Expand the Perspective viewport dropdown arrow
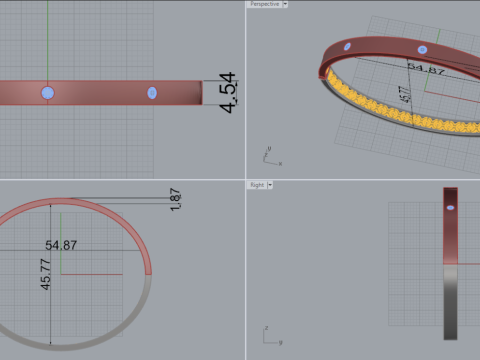Image resolution: width=480 pixels, height=360 pixels. pyautogui.click(x=285, y=4)
